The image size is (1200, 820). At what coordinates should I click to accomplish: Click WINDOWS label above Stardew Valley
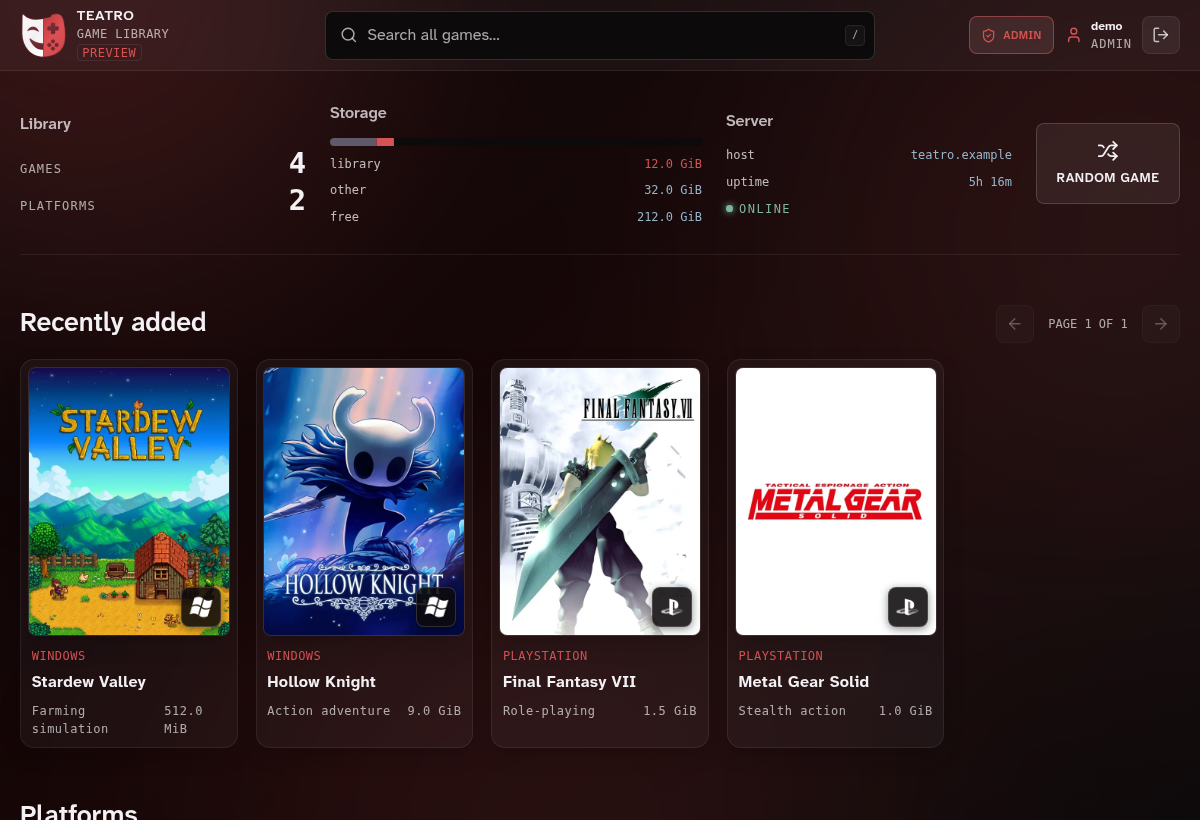pyautogui.click(x=59, y=656)
